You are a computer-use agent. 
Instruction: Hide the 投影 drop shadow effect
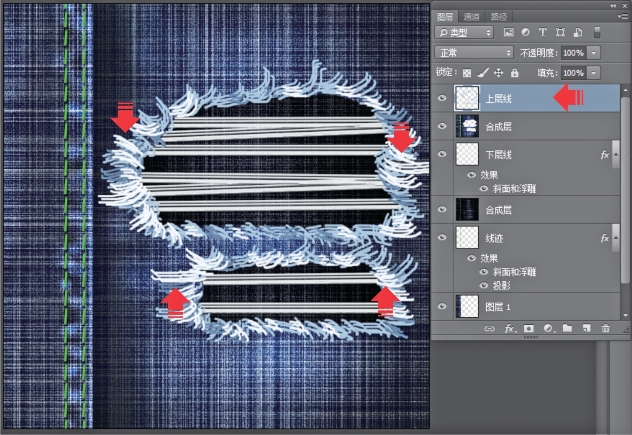(484, 285)
